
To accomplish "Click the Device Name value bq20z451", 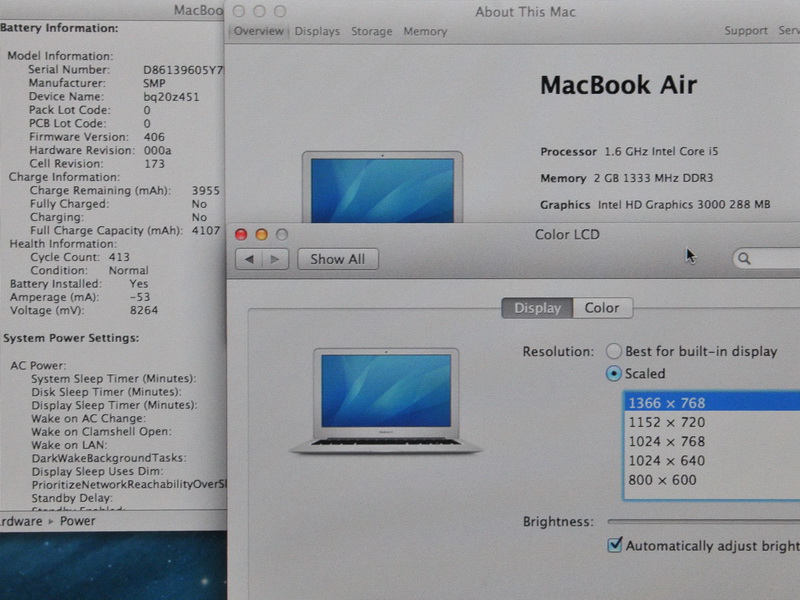I will point(171,97).
